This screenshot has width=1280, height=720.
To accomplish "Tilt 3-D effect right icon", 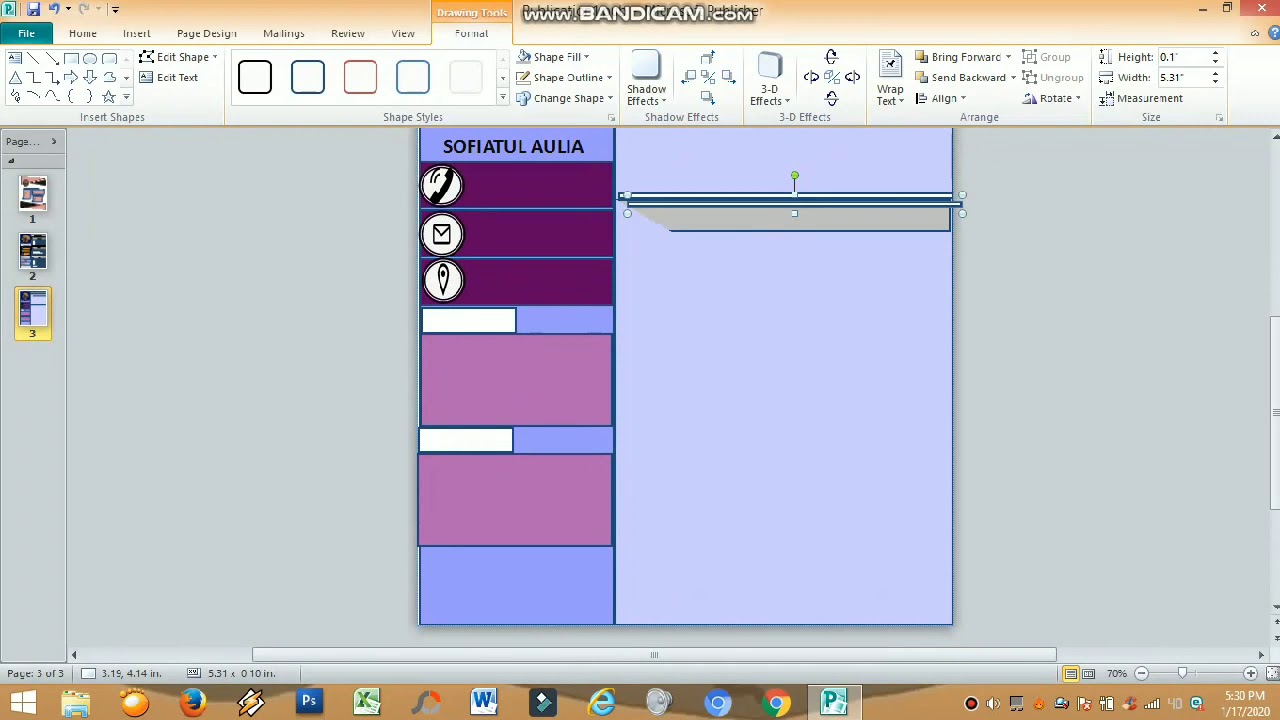I will coord(852,77).
